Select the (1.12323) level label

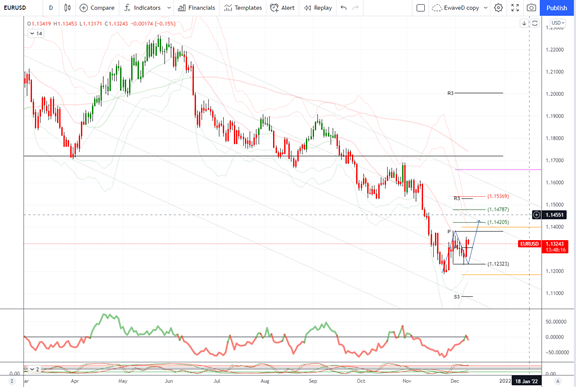point(498,264)
